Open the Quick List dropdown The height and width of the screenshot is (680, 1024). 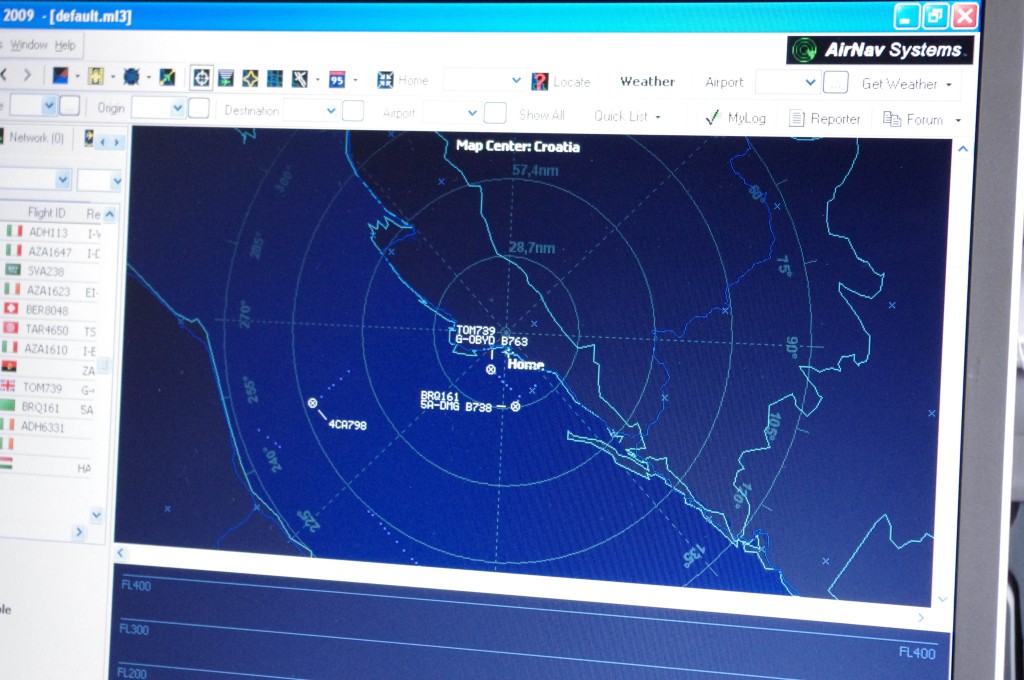[x=627, y=116]
